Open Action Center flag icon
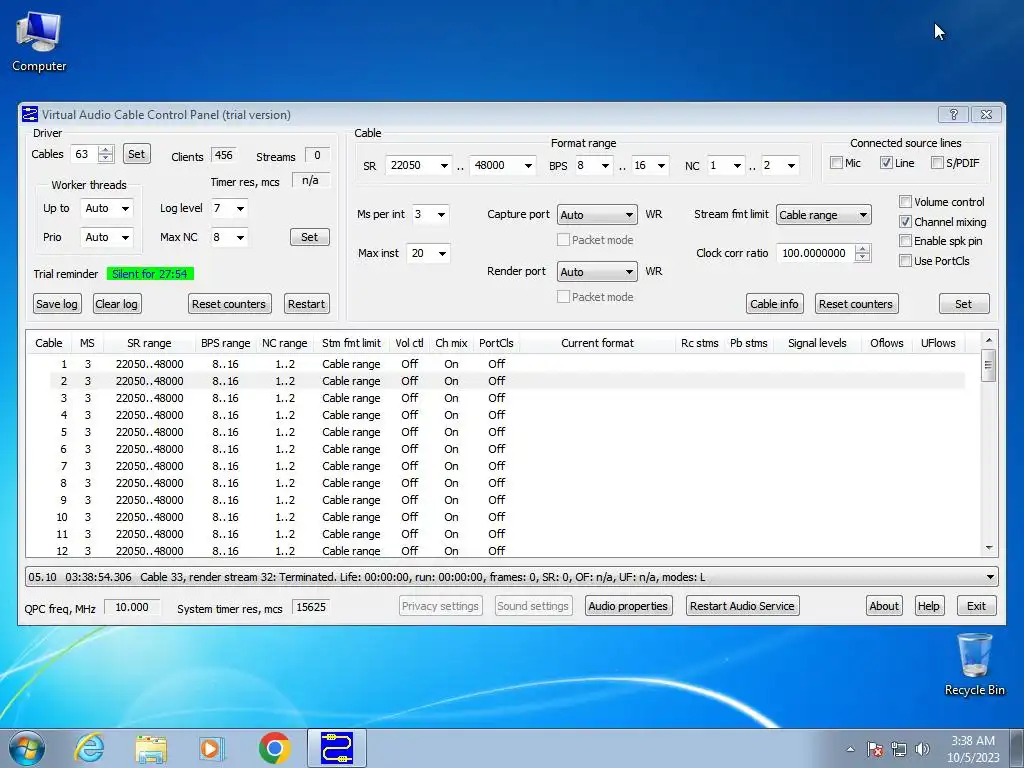 point(874,749)
